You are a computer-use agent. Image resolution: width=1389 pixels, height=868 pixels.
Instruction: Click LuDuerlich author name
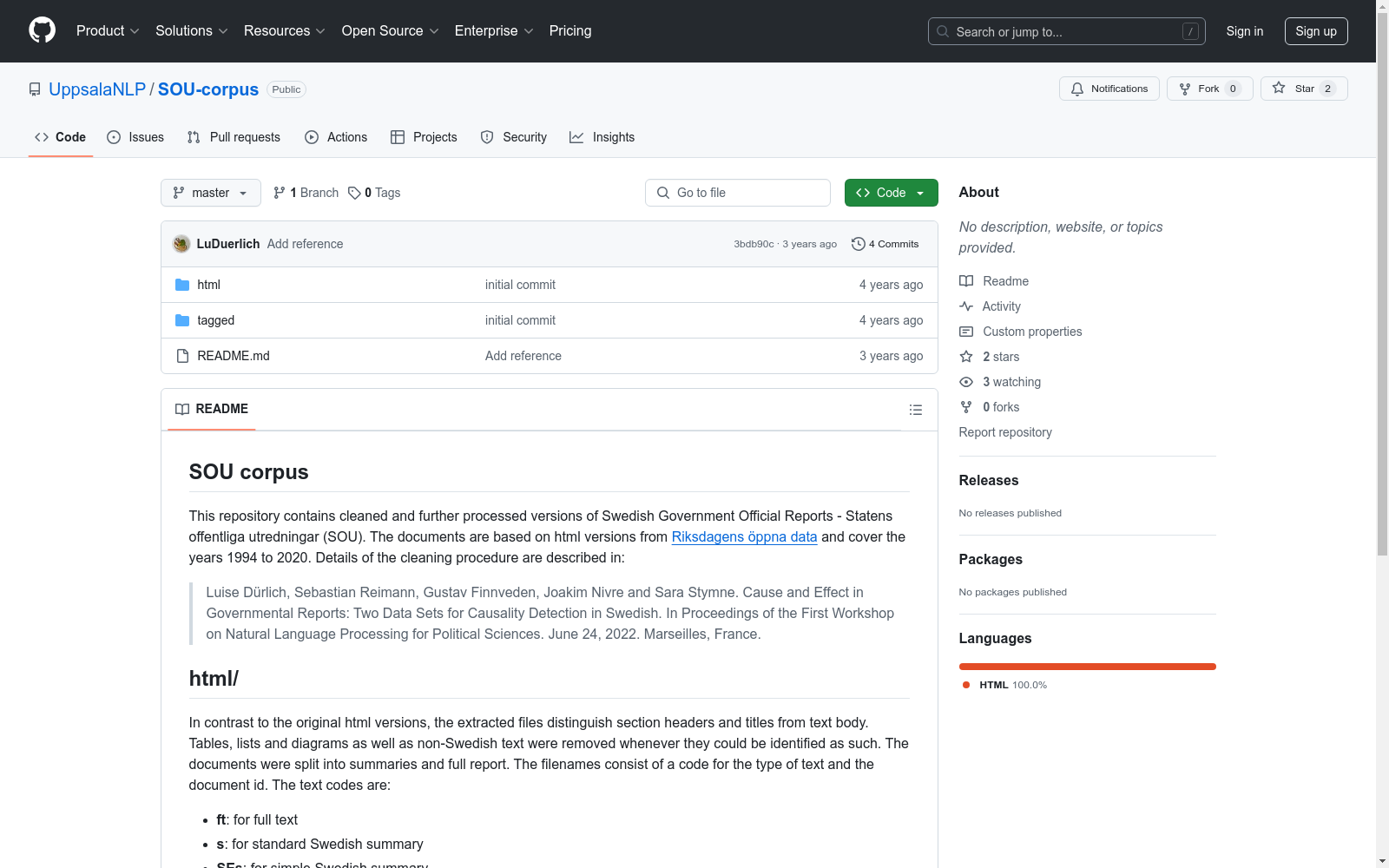coord(227,244)
